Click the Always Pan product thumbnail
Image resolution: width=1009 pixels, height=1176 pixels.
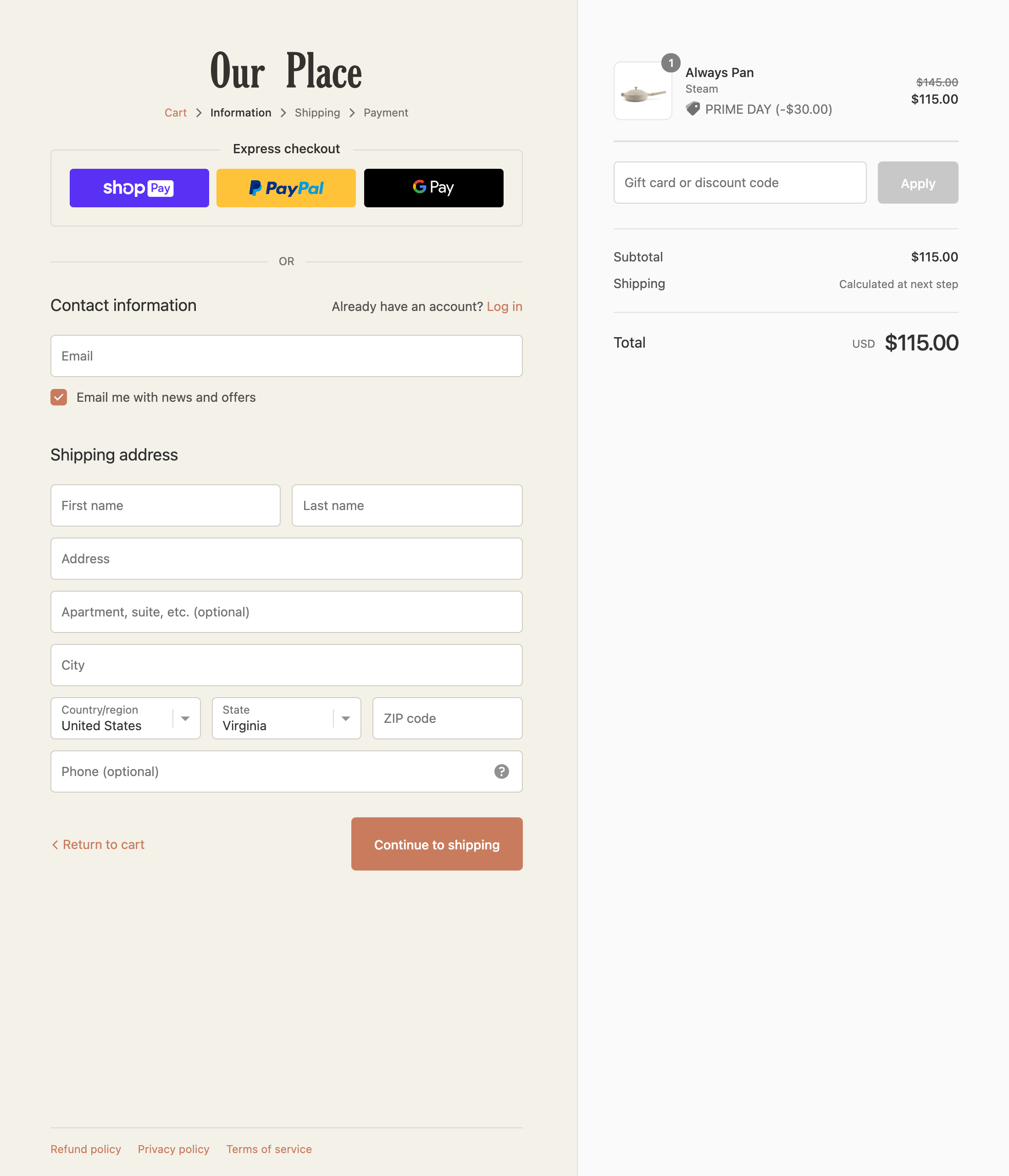click(643, 91)
